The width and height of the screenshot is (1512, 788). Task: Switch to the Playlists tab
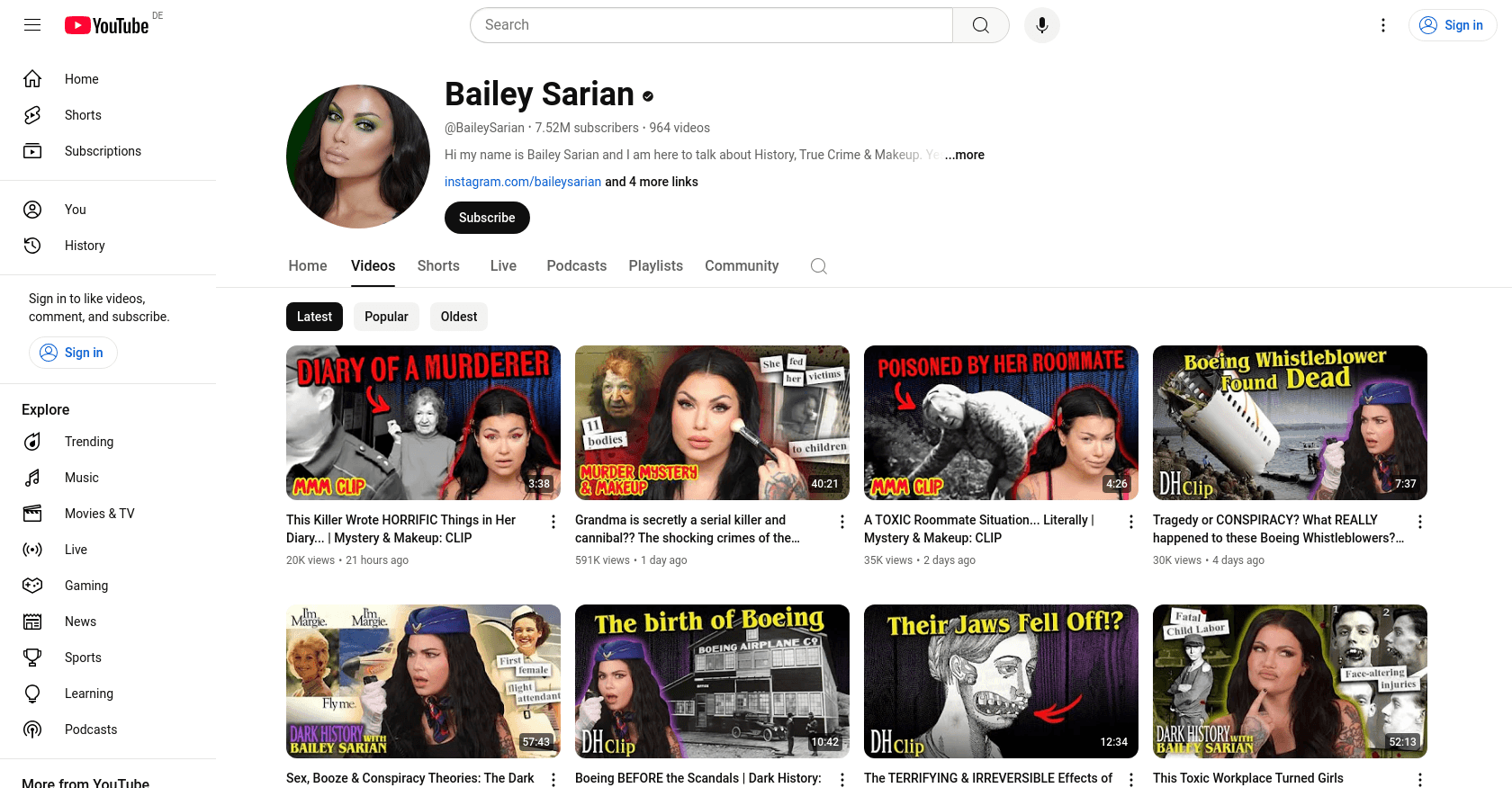click(655, 266)
